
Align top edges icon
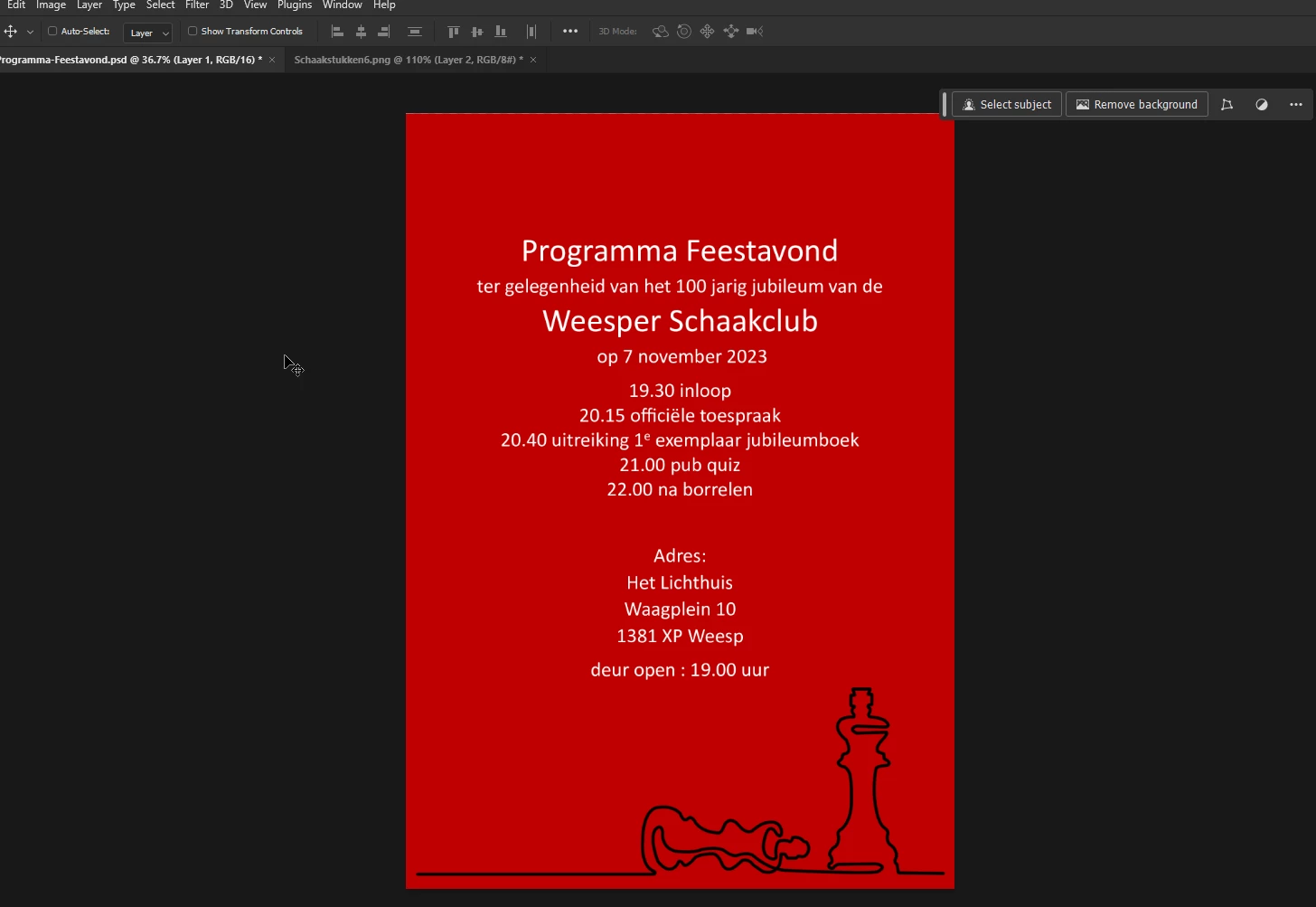[454, 32]
